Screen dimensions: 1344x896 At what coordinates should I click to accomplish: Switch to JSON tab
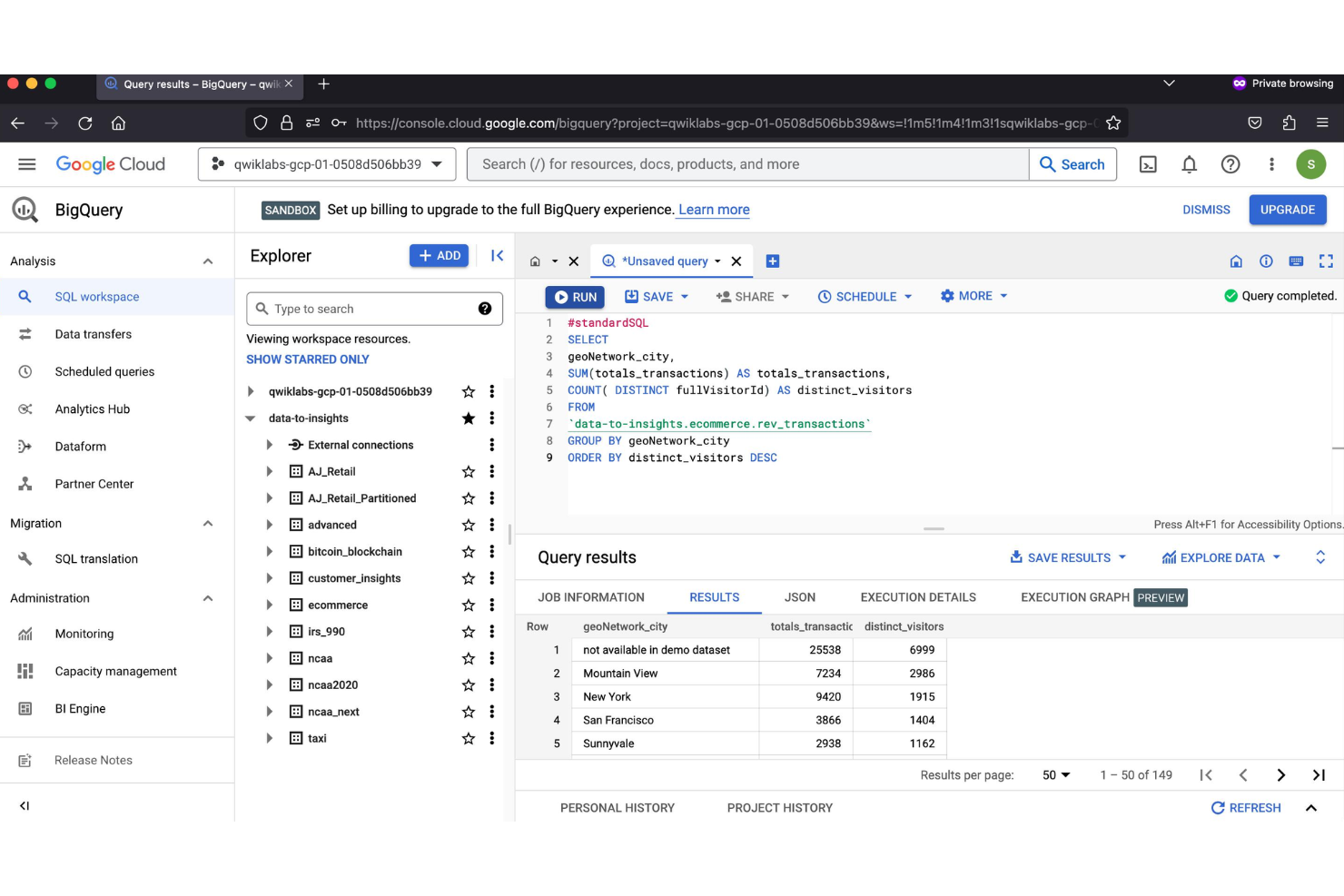tap(800, 597)
